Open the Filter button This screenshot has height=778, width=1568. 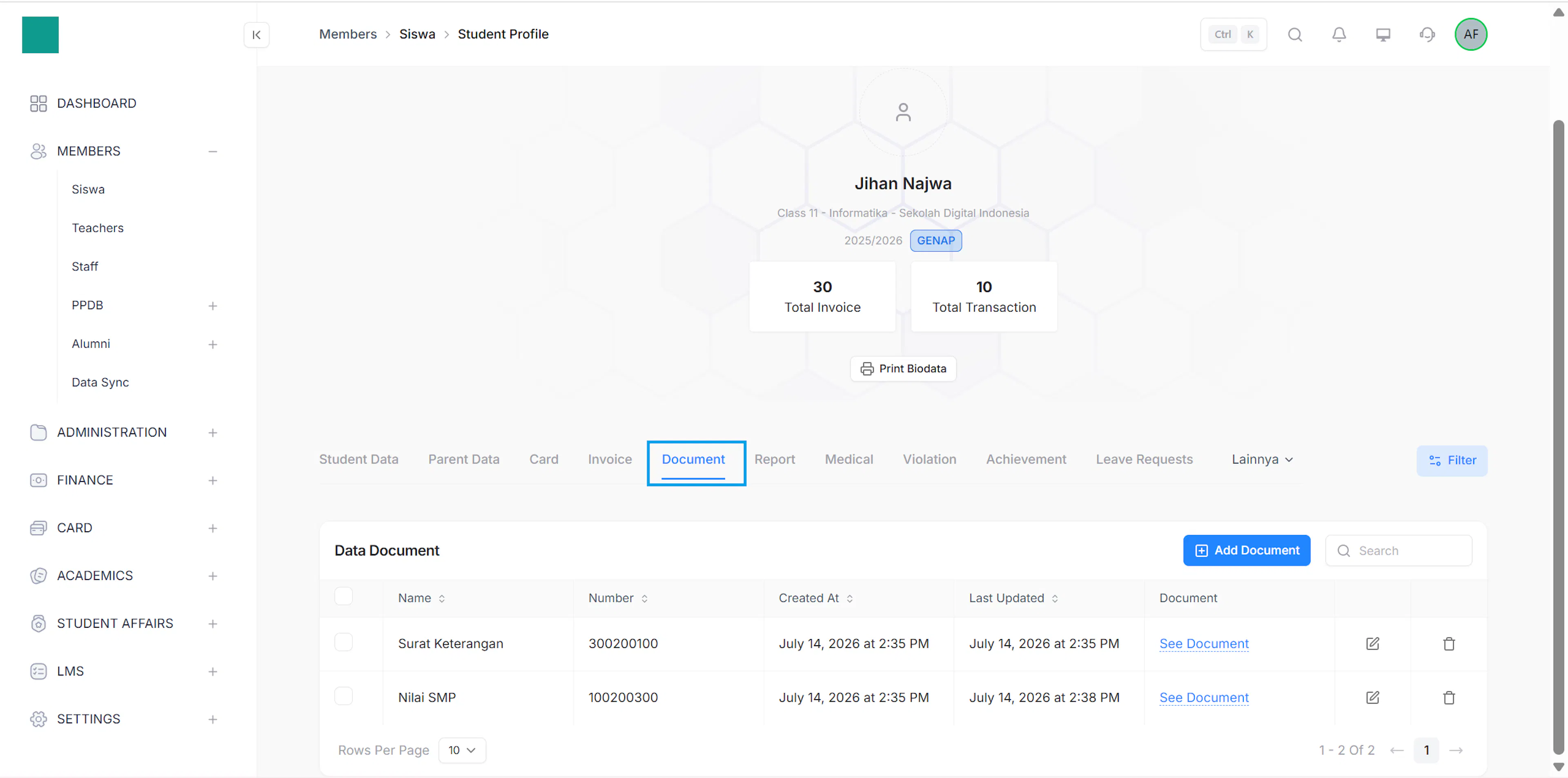[x=1451, y=461]
